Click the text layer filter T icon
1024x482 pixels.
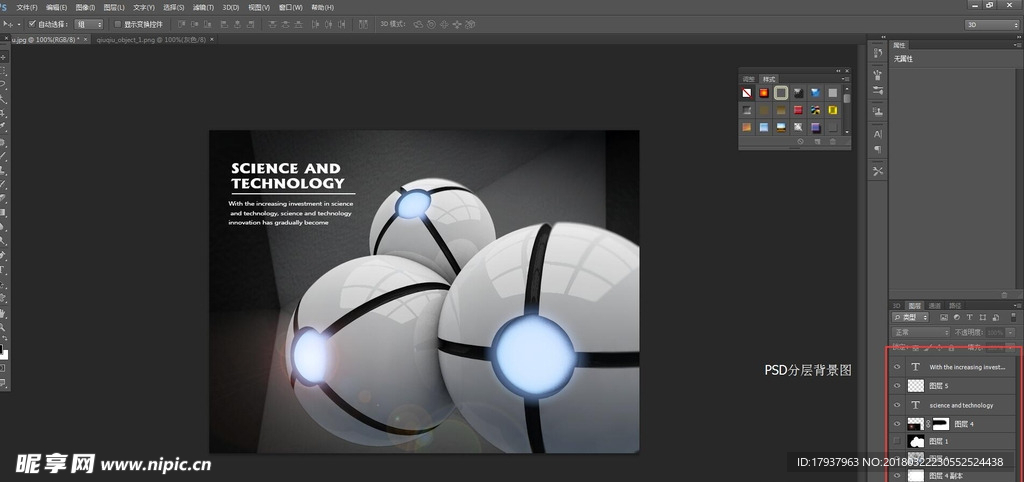[x=969, y=318]
